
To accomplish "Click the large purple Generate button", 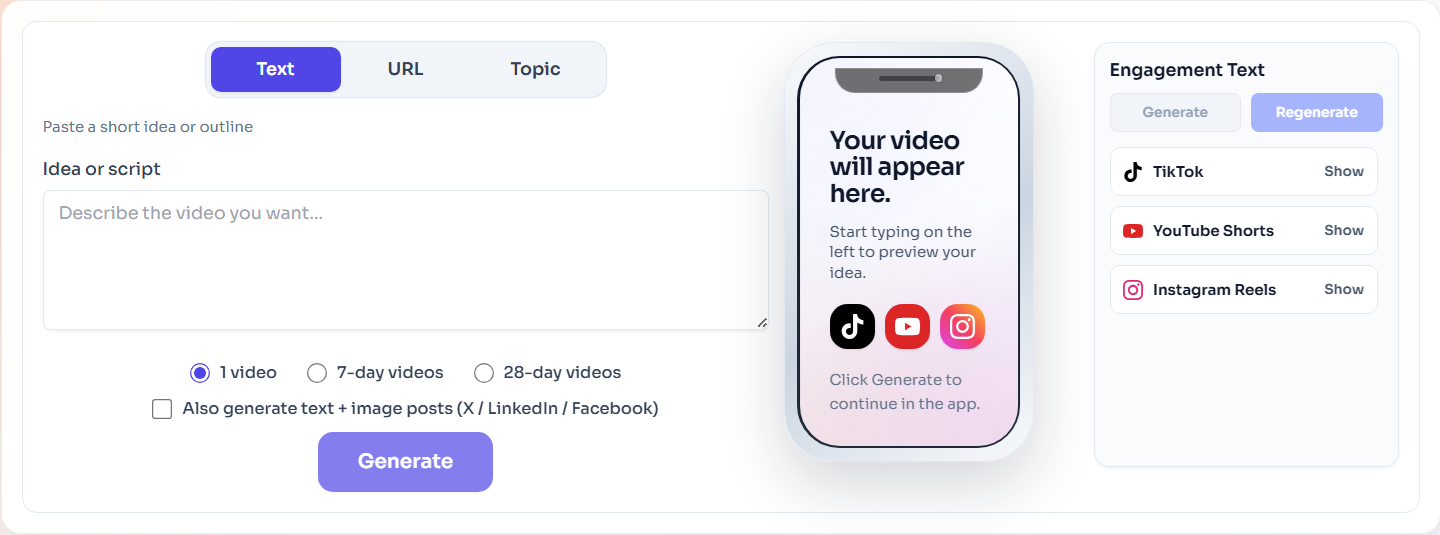I will [405, 462].
